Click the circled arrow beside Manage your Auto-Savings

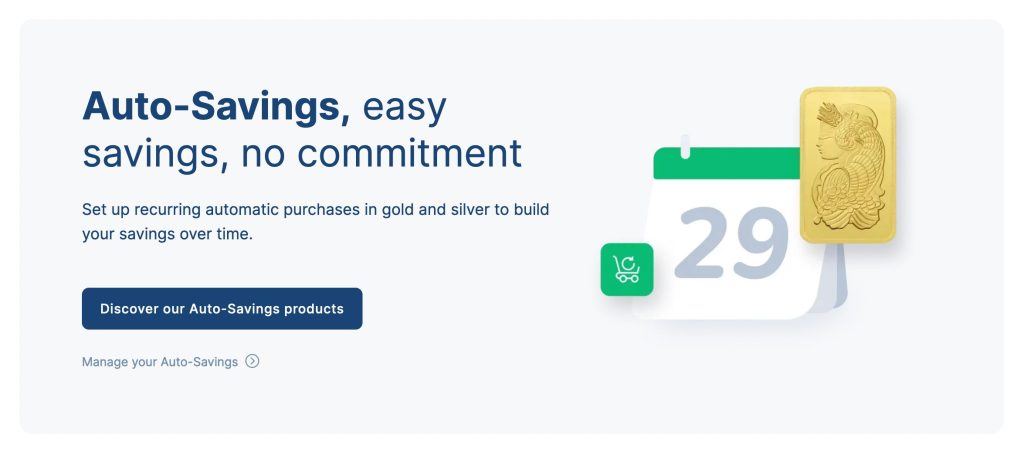(x=252, y=362)
